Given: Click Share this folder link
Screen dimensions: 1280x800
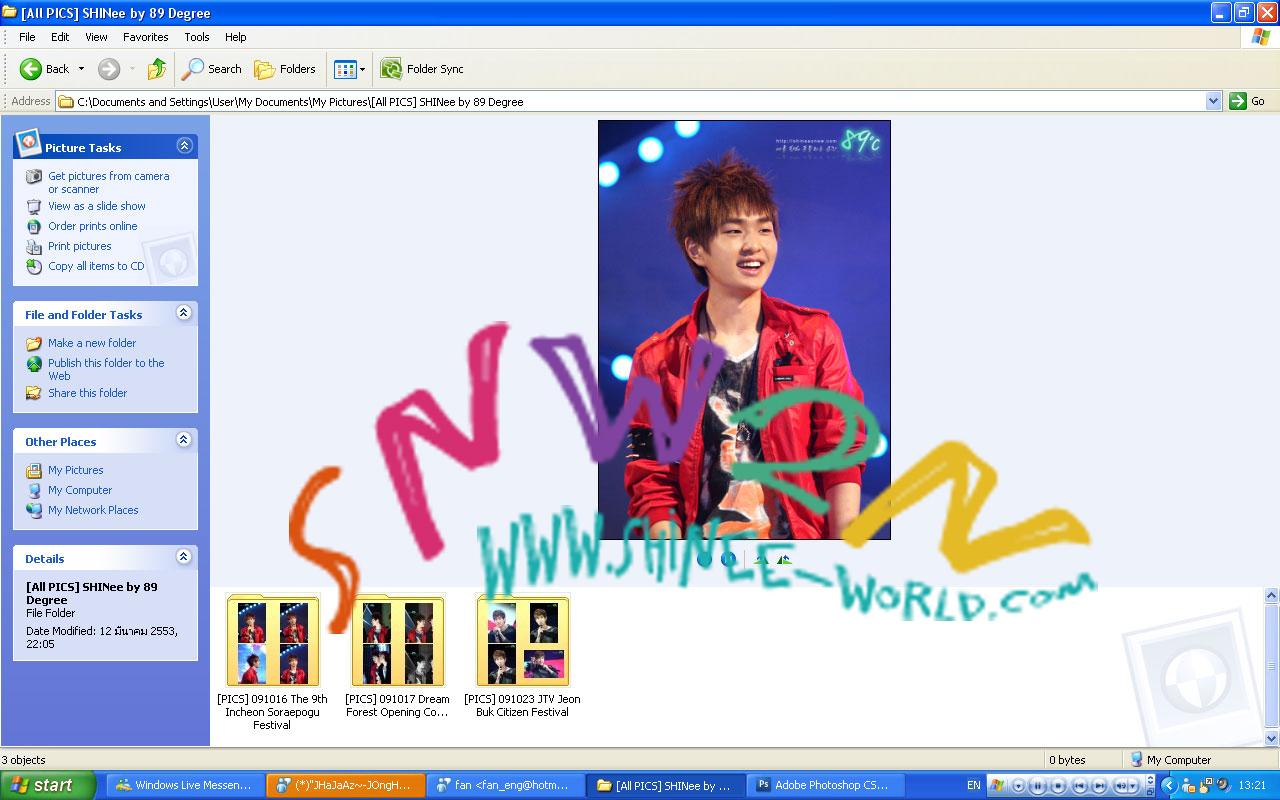Looking at the screenshot, I should 88,393.
